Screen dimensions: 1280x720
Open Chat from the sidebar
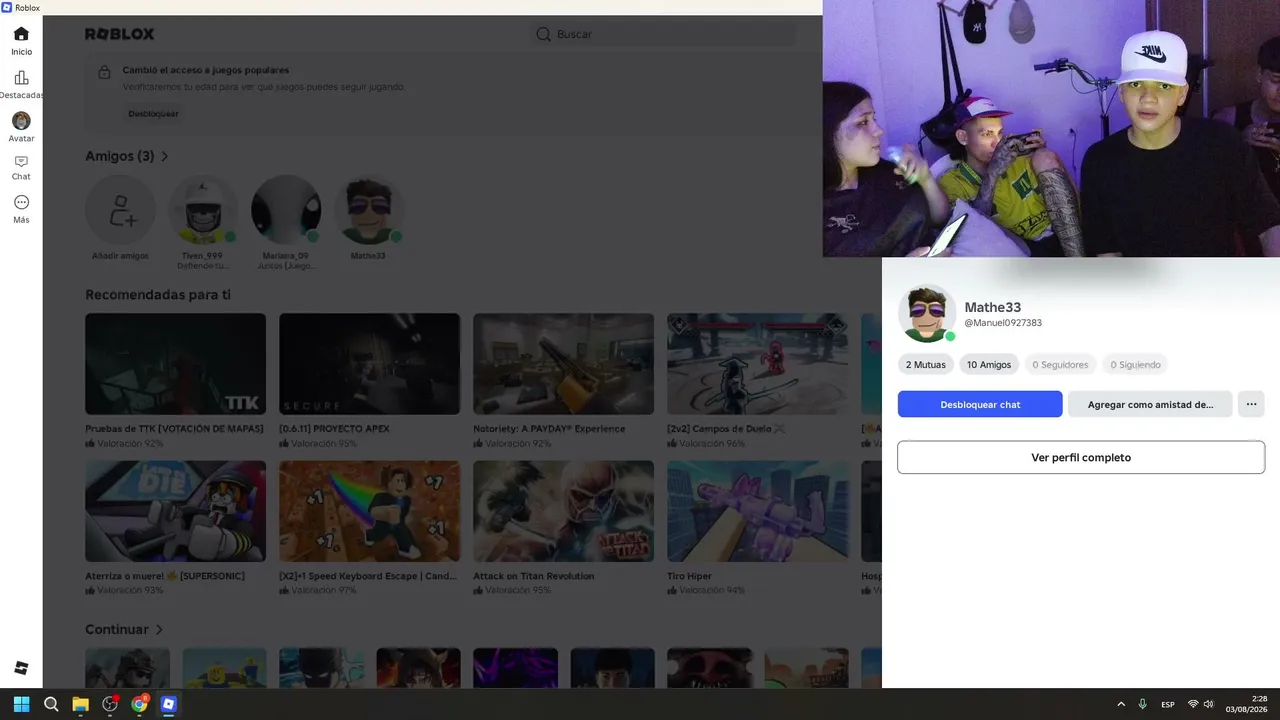click(x=21, y=167)
